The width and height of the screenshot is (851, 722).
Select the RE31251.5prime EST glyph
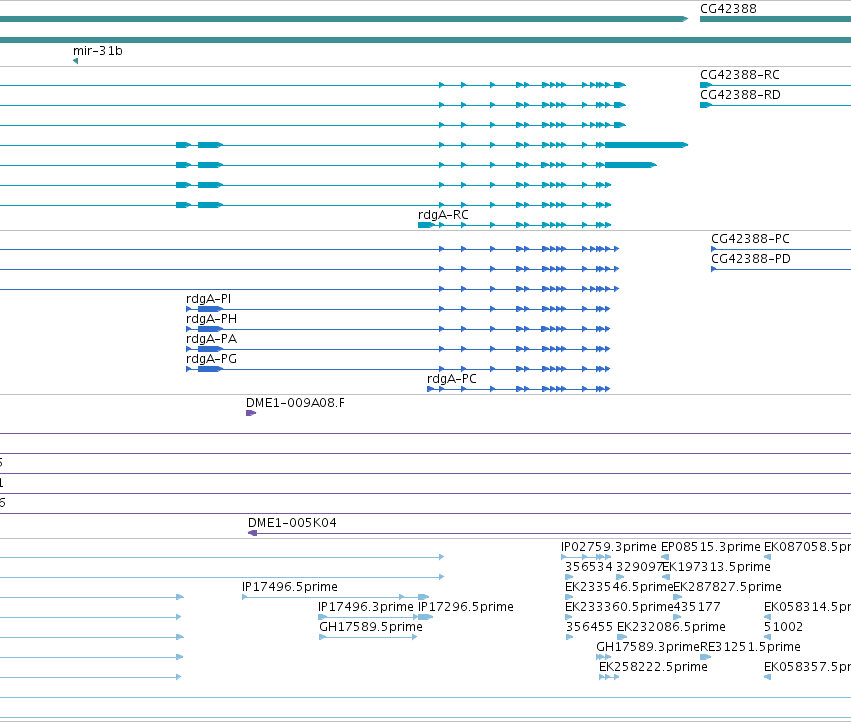pyautogui.click(x=706, y=657)
